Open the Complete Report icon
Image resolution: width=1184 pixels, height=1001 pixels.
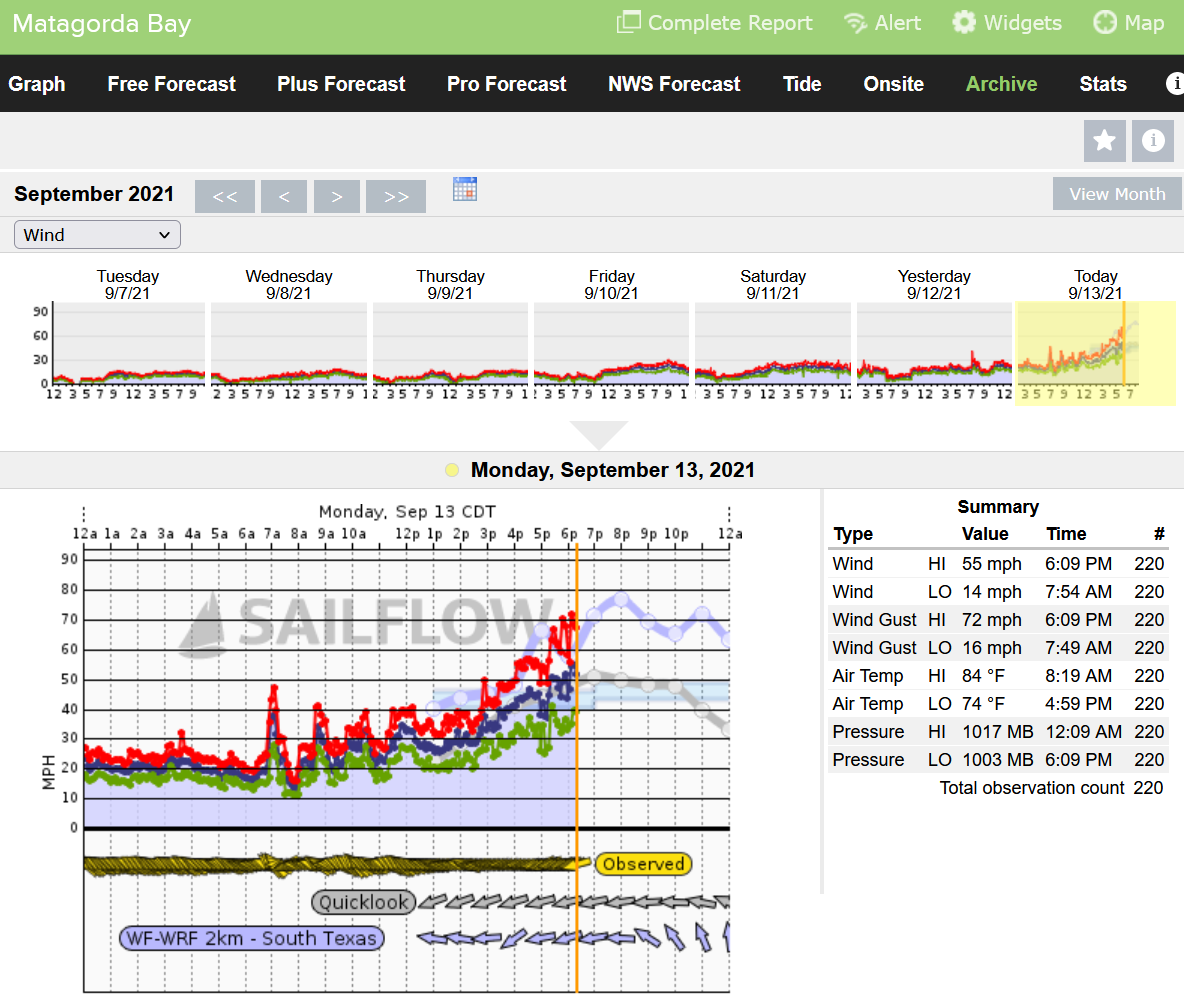(x=628, y=23)
